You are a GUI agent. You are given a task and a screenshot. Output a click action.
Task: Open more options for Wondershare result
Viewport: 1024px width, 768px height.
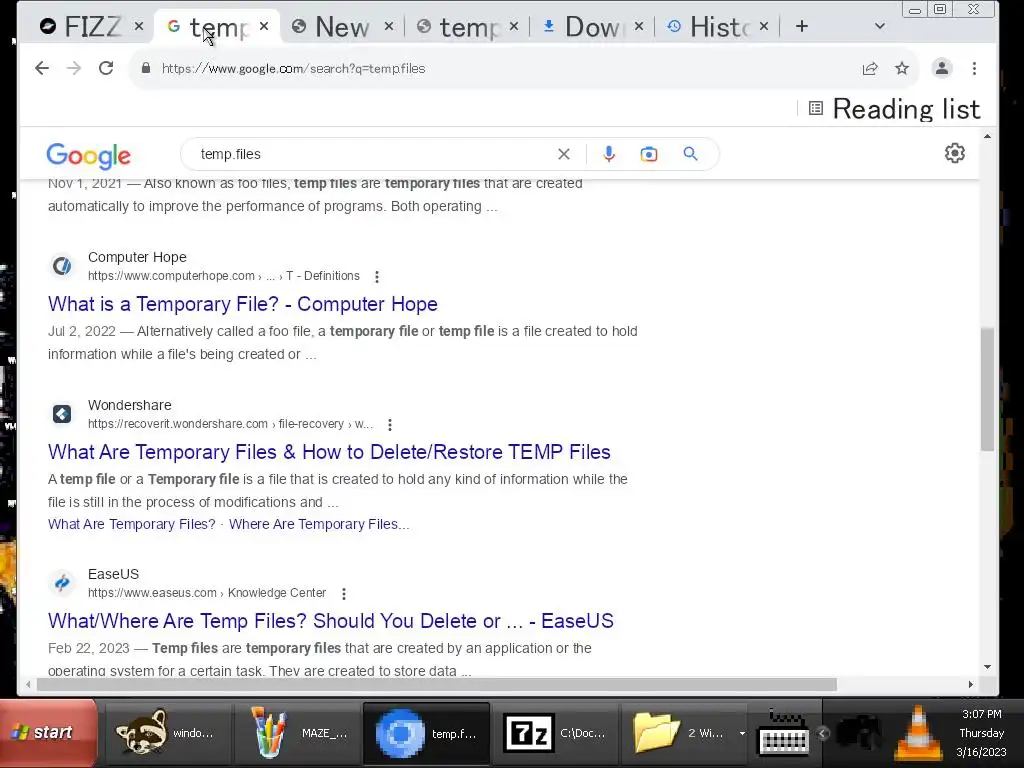390,424
